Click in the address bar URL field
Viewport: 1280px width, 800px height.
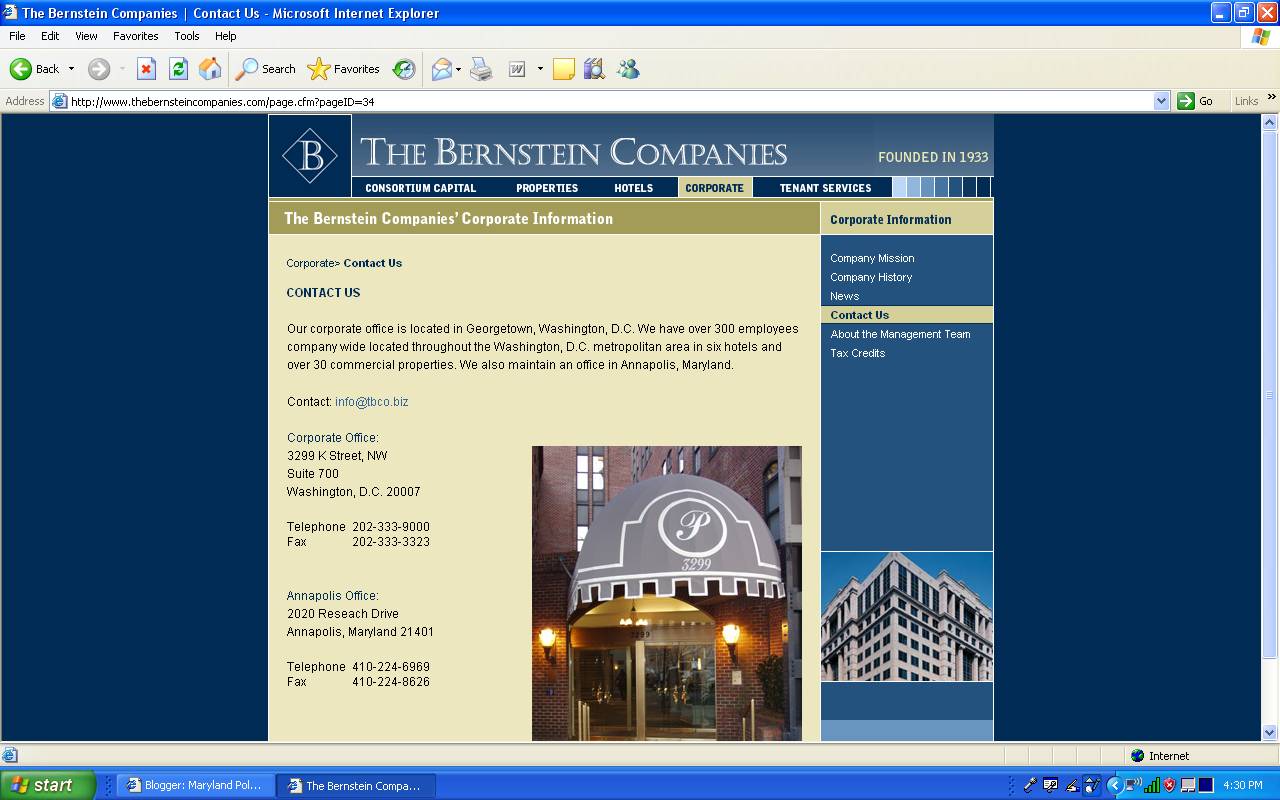point(610,101)
